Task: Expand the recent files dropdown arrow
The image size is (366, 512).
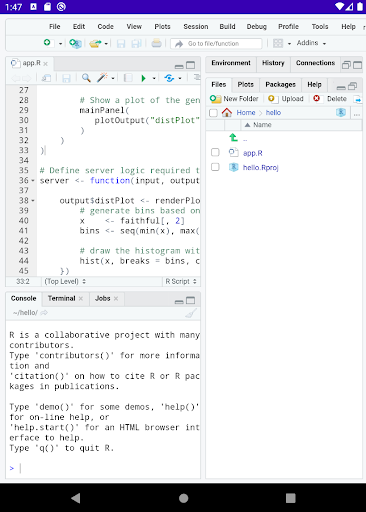Action: (106, 44)
